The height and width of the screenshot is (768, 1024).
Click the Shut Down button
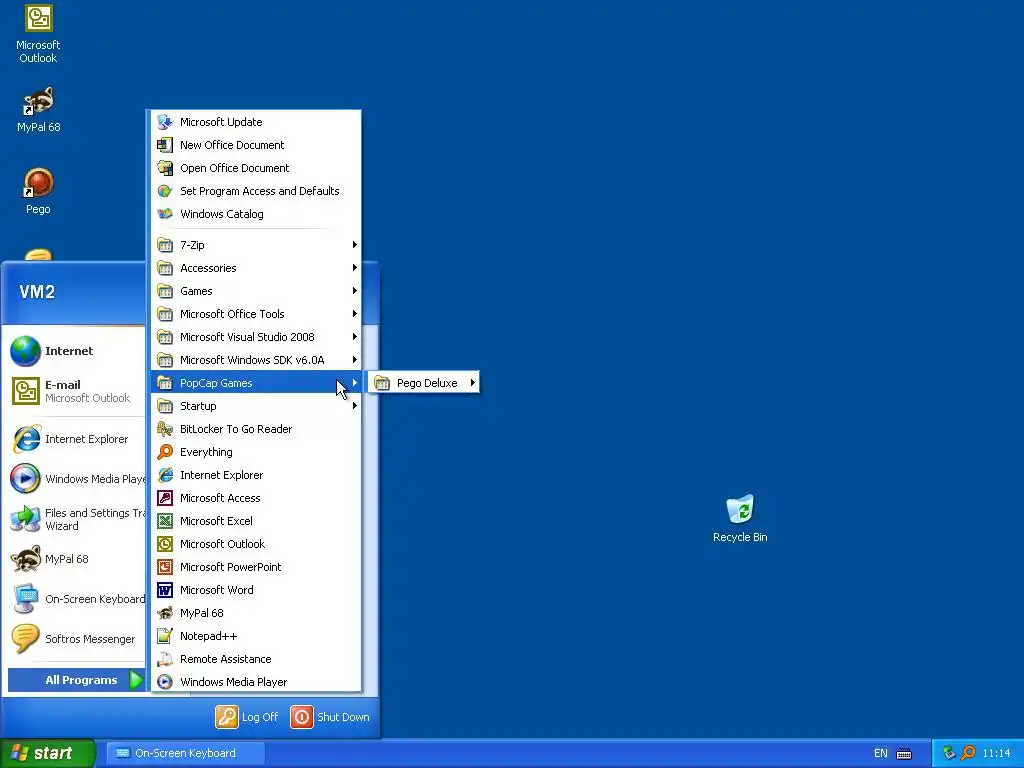pos(330,717)
